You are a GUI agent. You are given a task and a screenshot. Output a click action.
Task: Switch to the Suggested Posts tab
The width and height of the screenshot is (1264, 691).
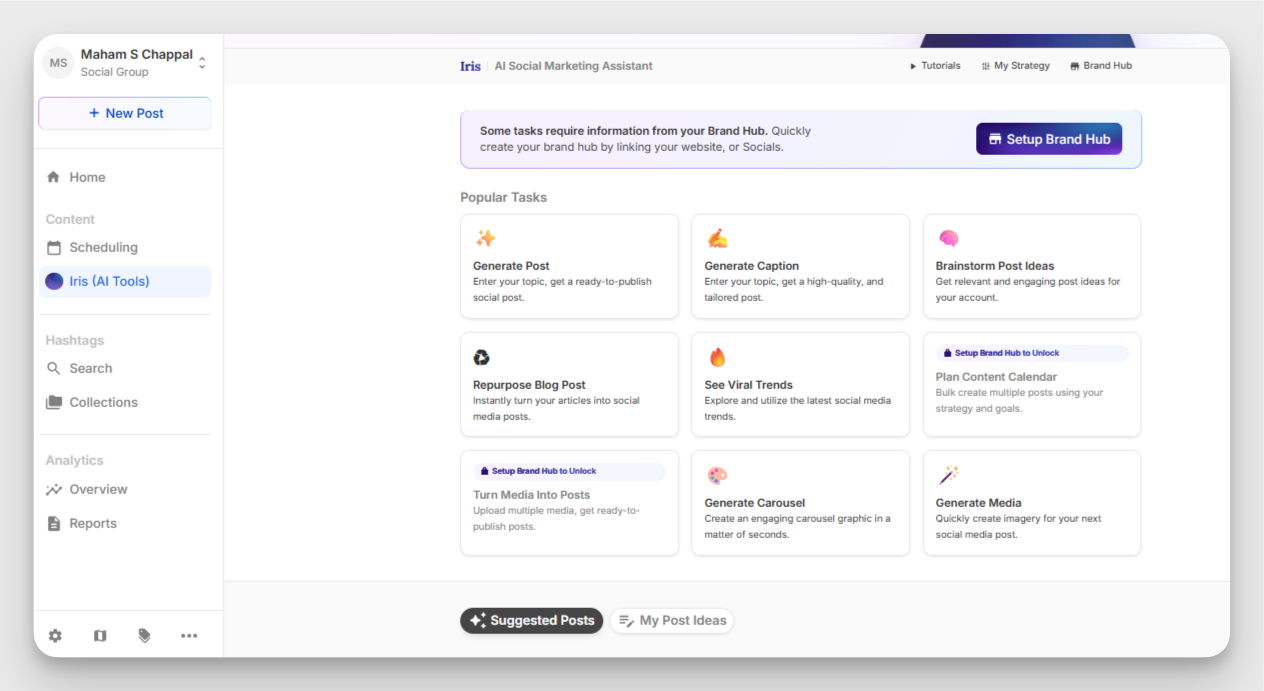pos(532,620)
